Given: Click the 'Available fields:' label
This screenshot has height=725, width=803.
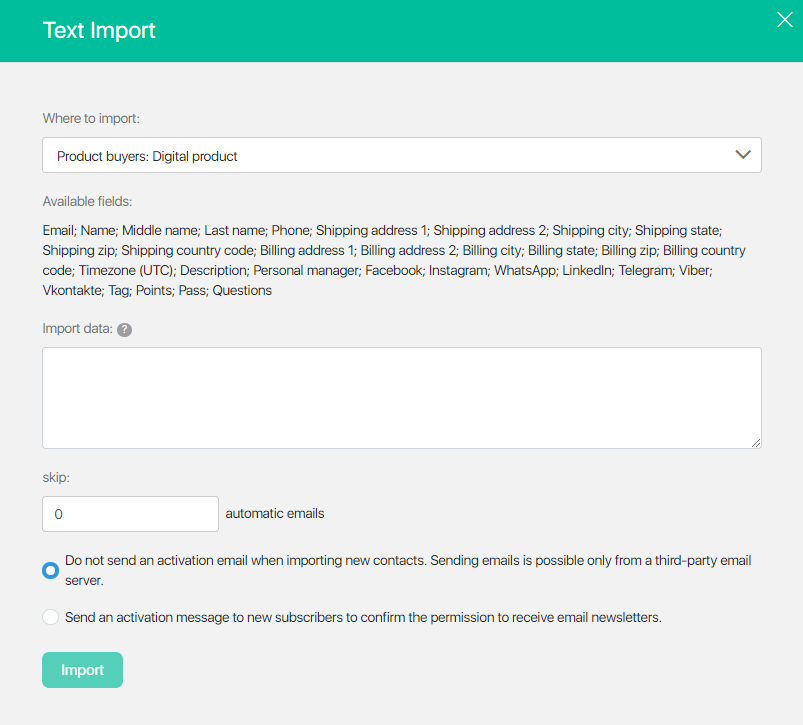Looking at the screenshot, I should [x=87, y=202].
